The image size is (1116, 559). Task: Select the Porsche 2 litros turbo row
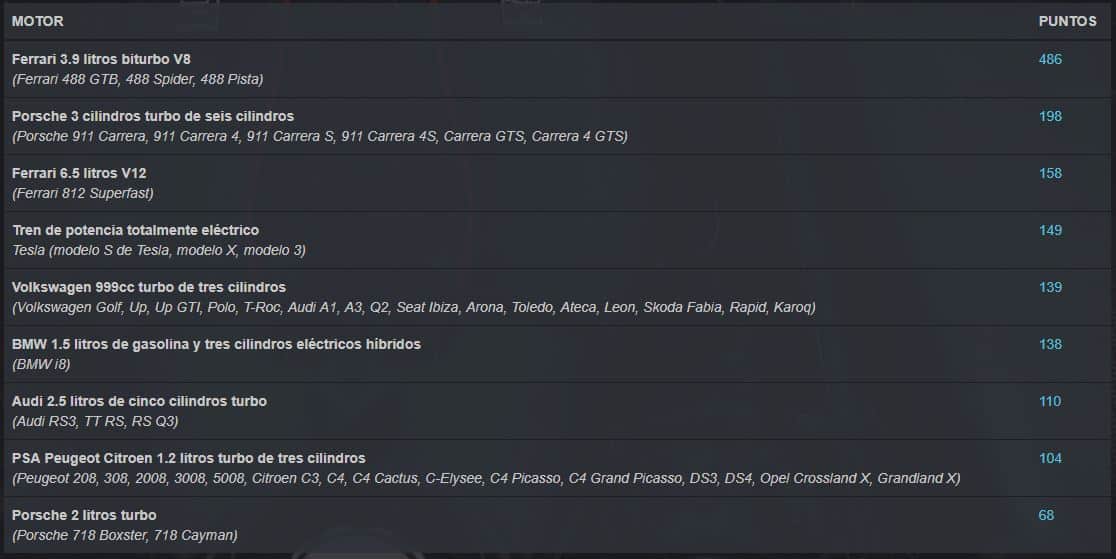[x=558, y=525]
